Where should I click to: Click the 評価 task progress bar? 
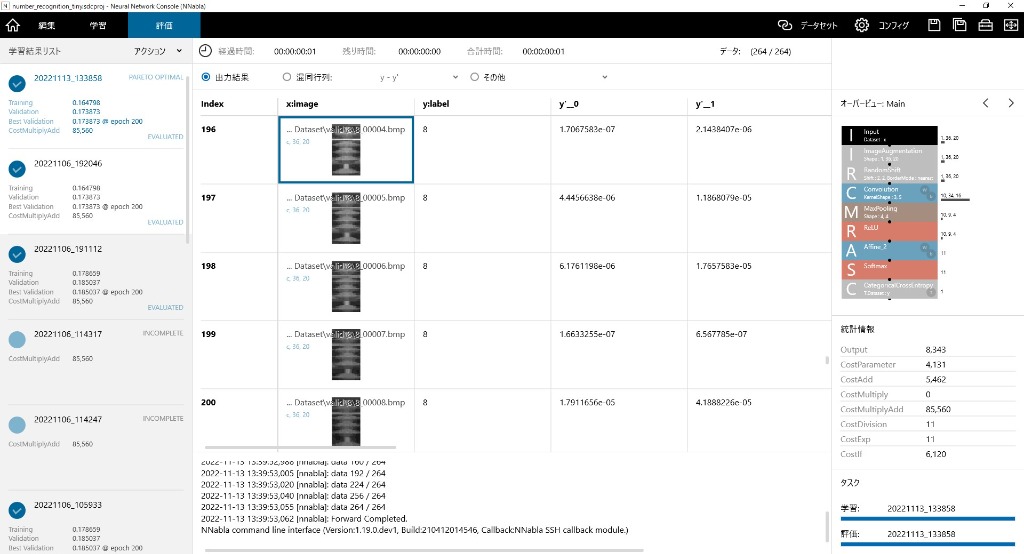pos(927,544)
